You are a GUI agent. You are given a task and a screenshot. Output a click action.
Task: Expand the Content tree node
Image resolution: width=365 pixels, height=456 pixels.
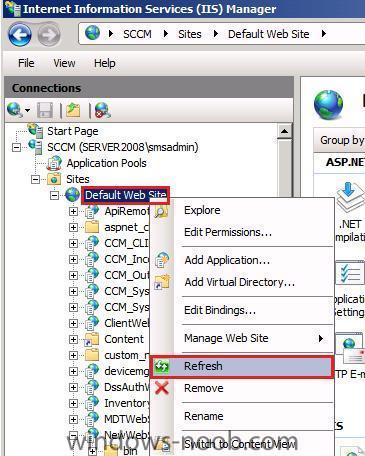click(x=73, y=339)
